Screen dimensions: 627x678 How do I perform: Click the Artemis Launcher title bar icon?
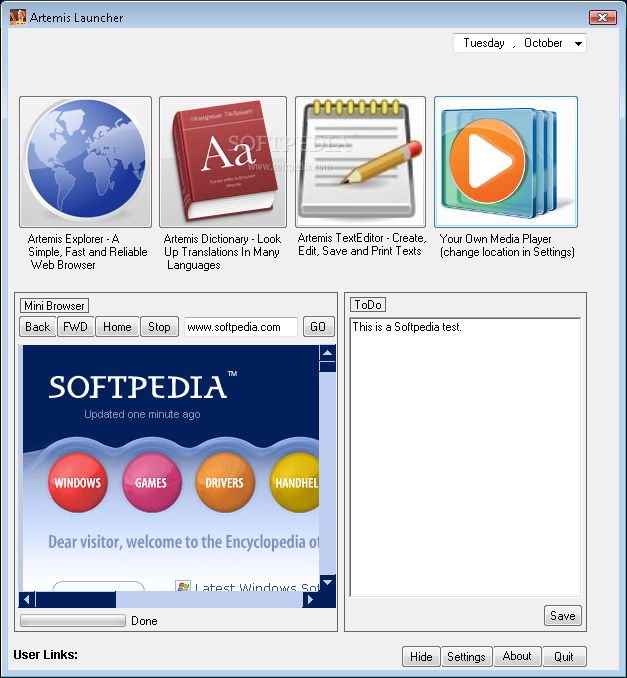pyautogui.click(x=18, y=17)
